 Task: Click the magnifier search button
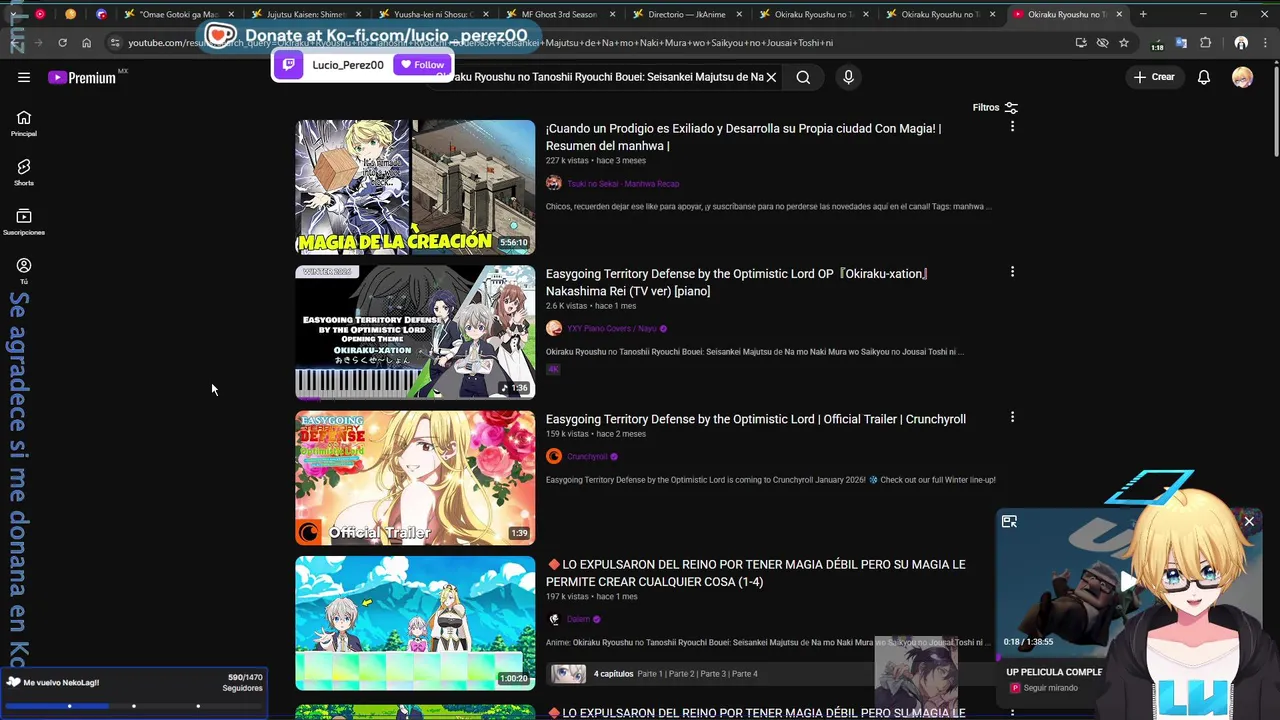click(x=803, y=77)
